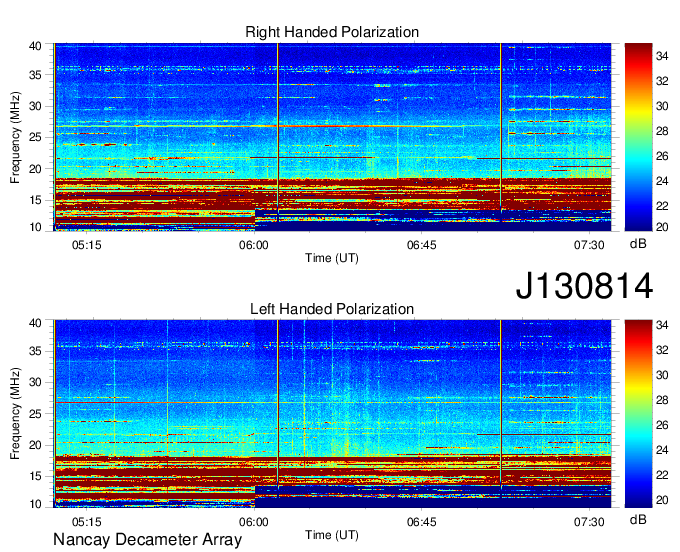Click the Time (UT) label under Right Handed plot
The image size is (680, 552).
click(x=332, y=258)
